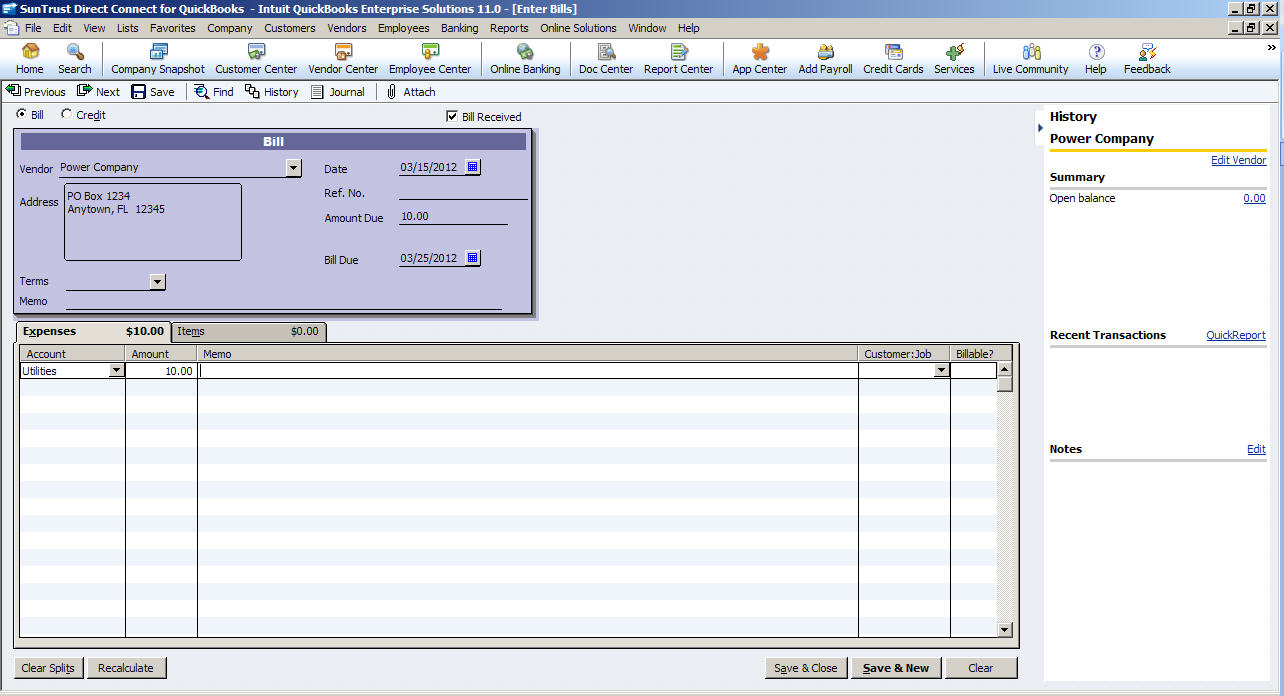Open the Lists menu

tap(128, 28)
